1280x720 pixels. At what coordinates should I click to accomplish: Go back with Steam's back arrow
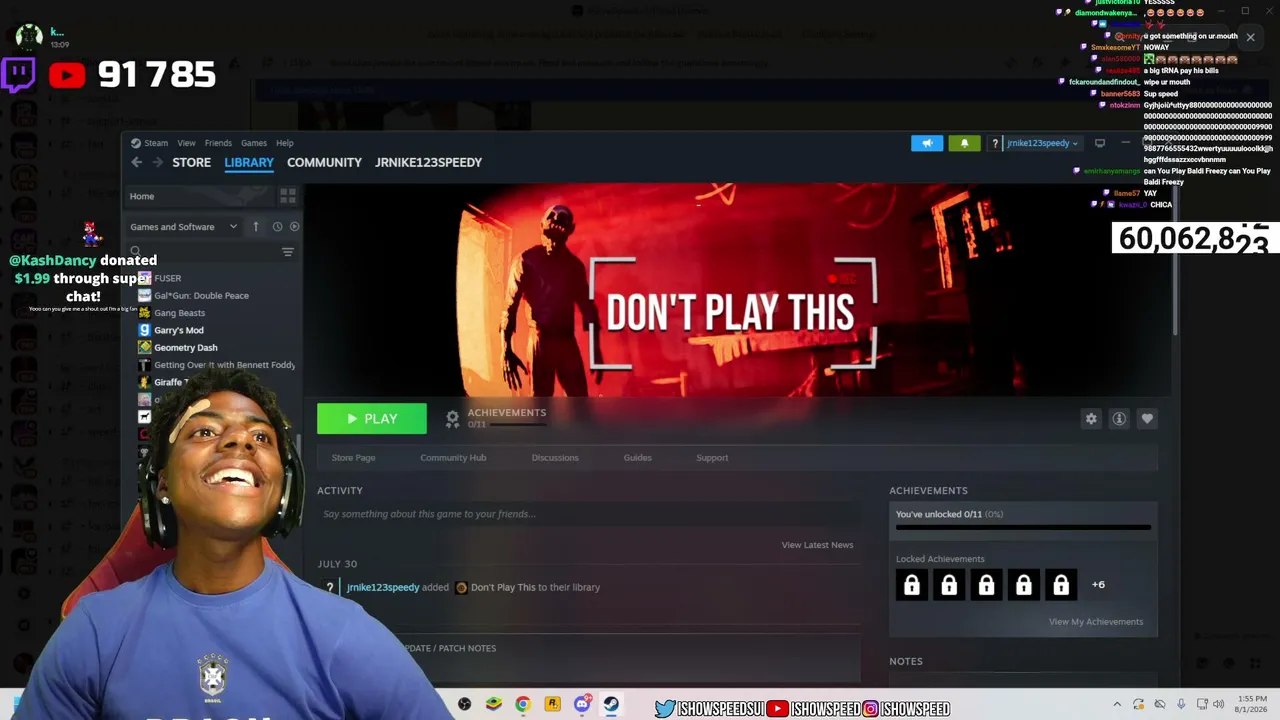point(136,162)
